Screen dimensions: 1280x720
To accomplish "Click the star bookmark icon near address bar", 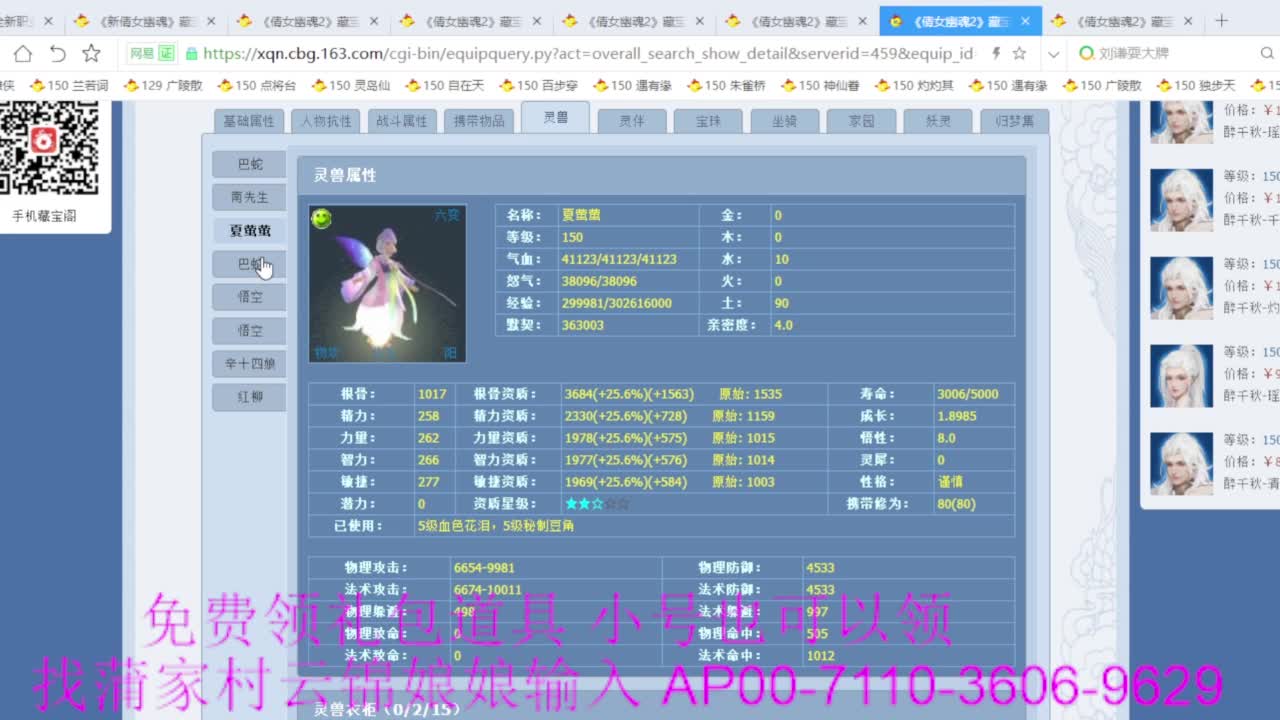I will [x=90, y=52].
